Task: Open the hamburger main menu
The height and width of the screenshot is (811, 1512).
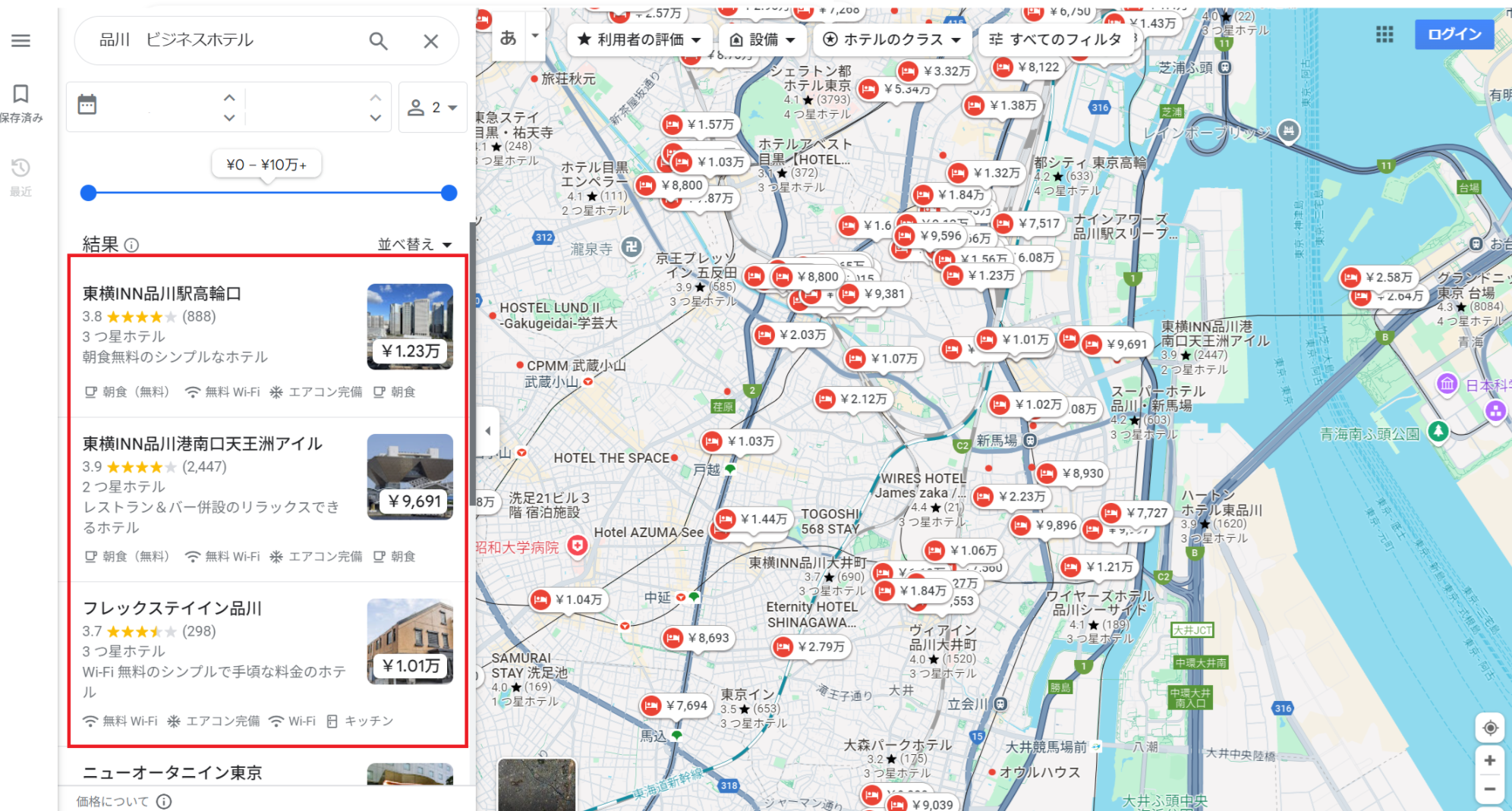Action: [x=20, y=40]
